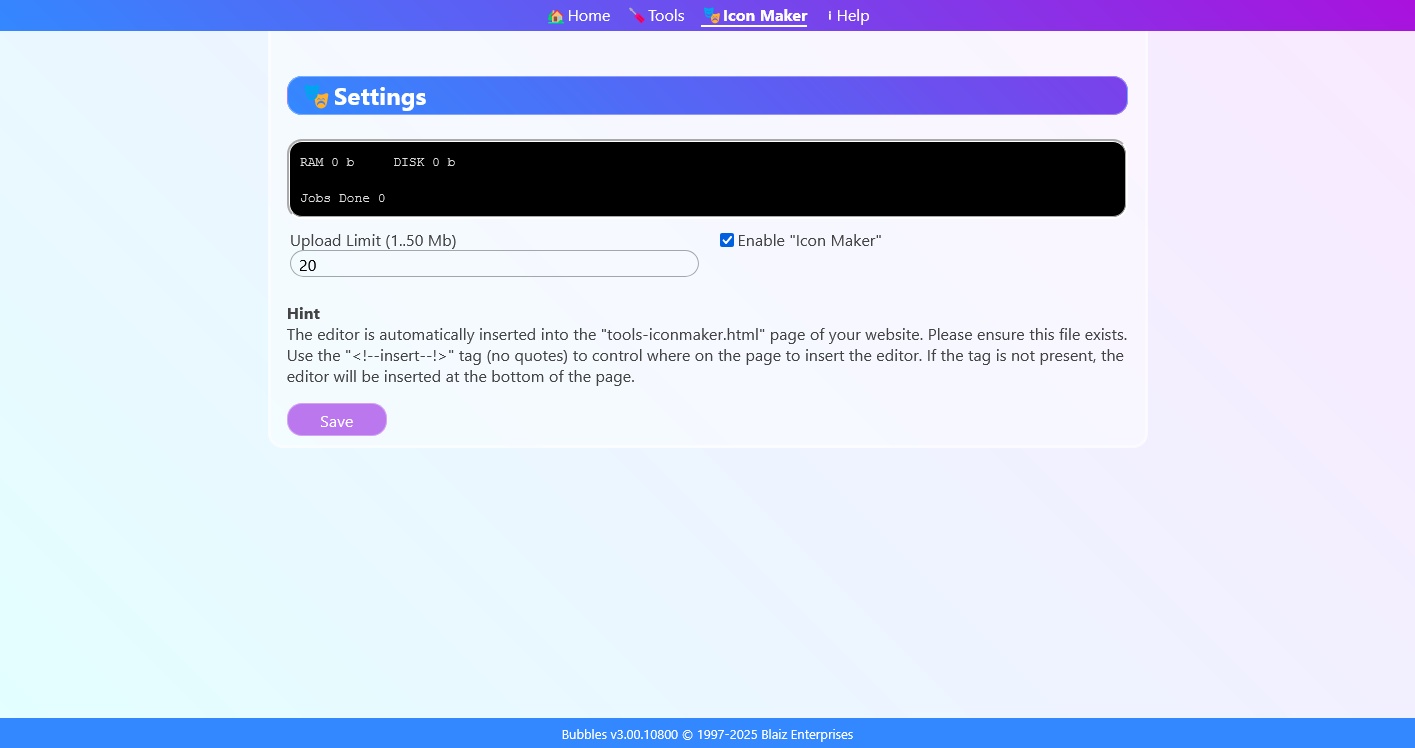This screenshot has width=1415, height=748.
Task: Click the theater masks icon in navigation bar
Action: point(711,16)
